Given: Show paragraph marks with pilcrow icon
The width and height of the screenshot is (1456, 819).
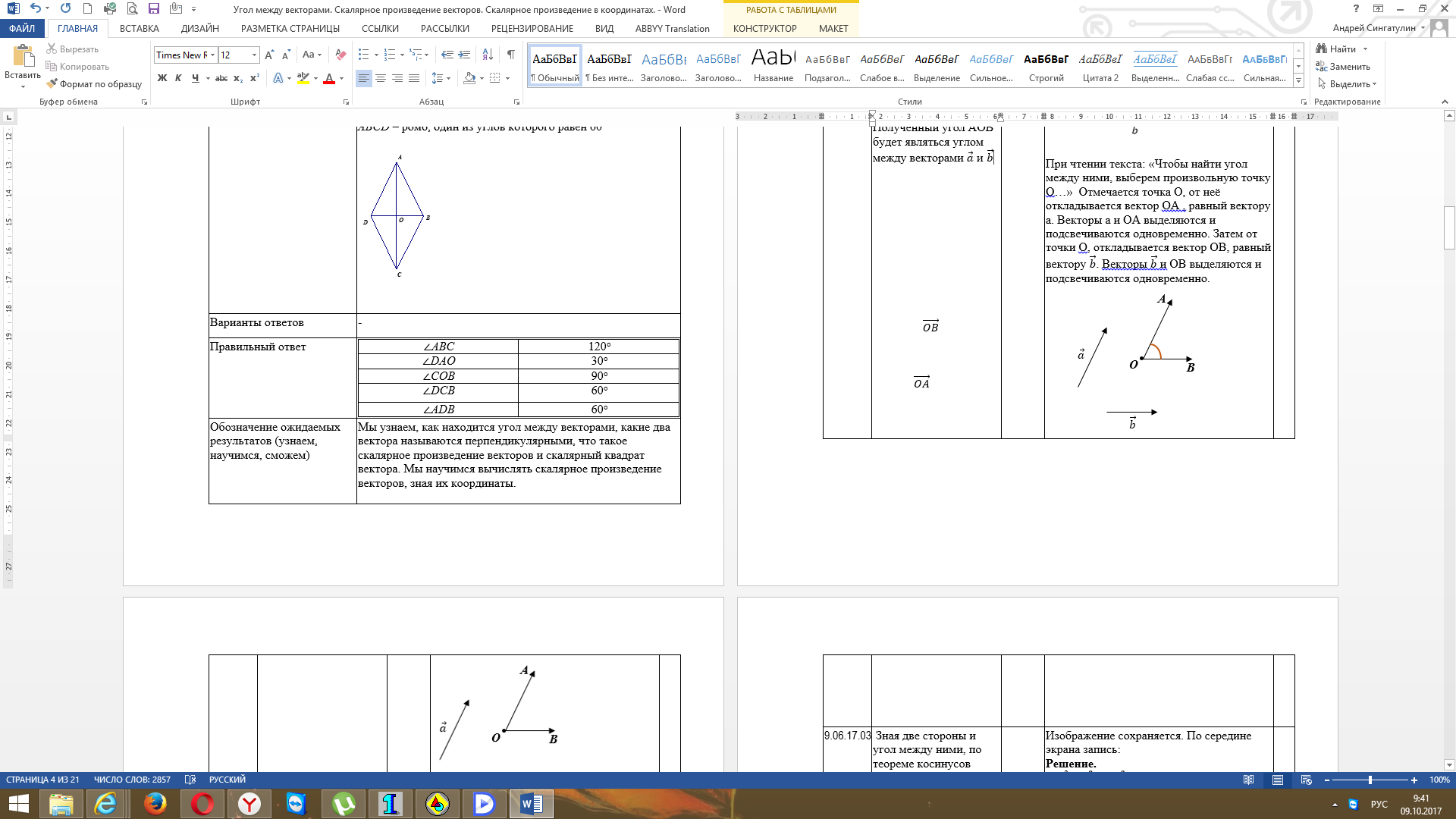Looking at the screenshot, I should pos(511,55).
